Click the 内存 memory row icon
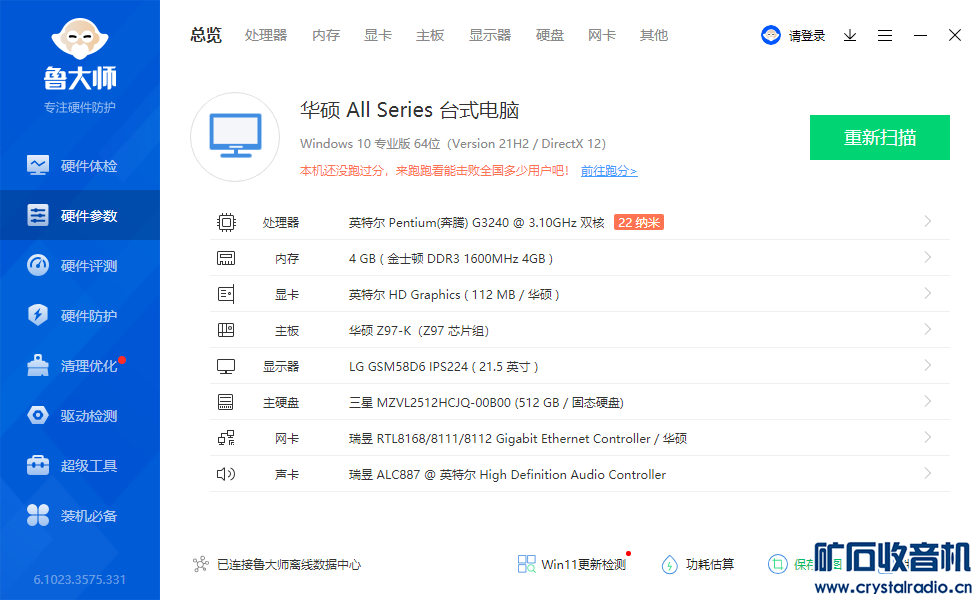980x600 pixels. click(x=226, y=258)
